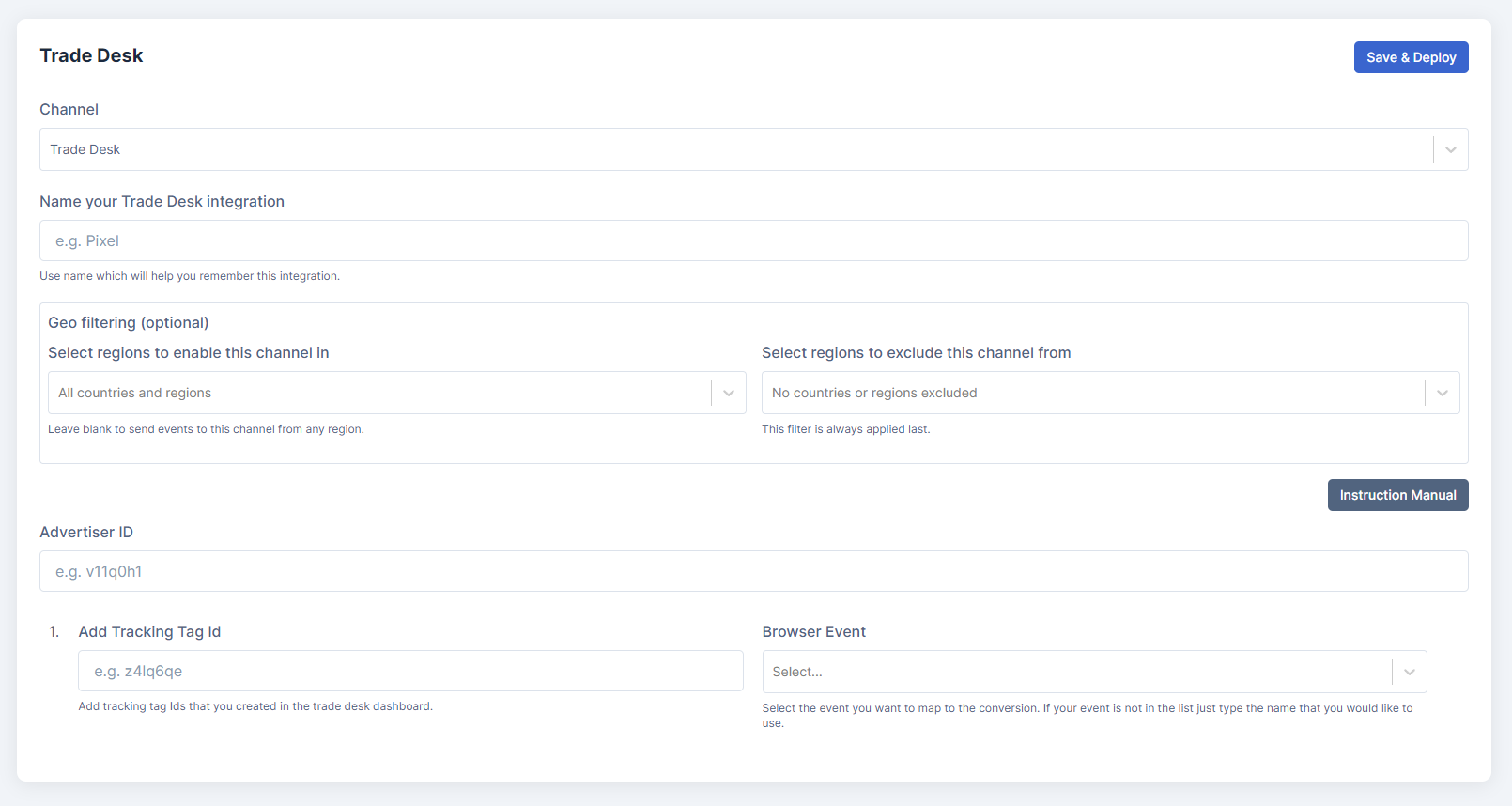Click the 'Trade Desk' page heading
Viewport: 1512px width, 806px height.
coord(91,56)
